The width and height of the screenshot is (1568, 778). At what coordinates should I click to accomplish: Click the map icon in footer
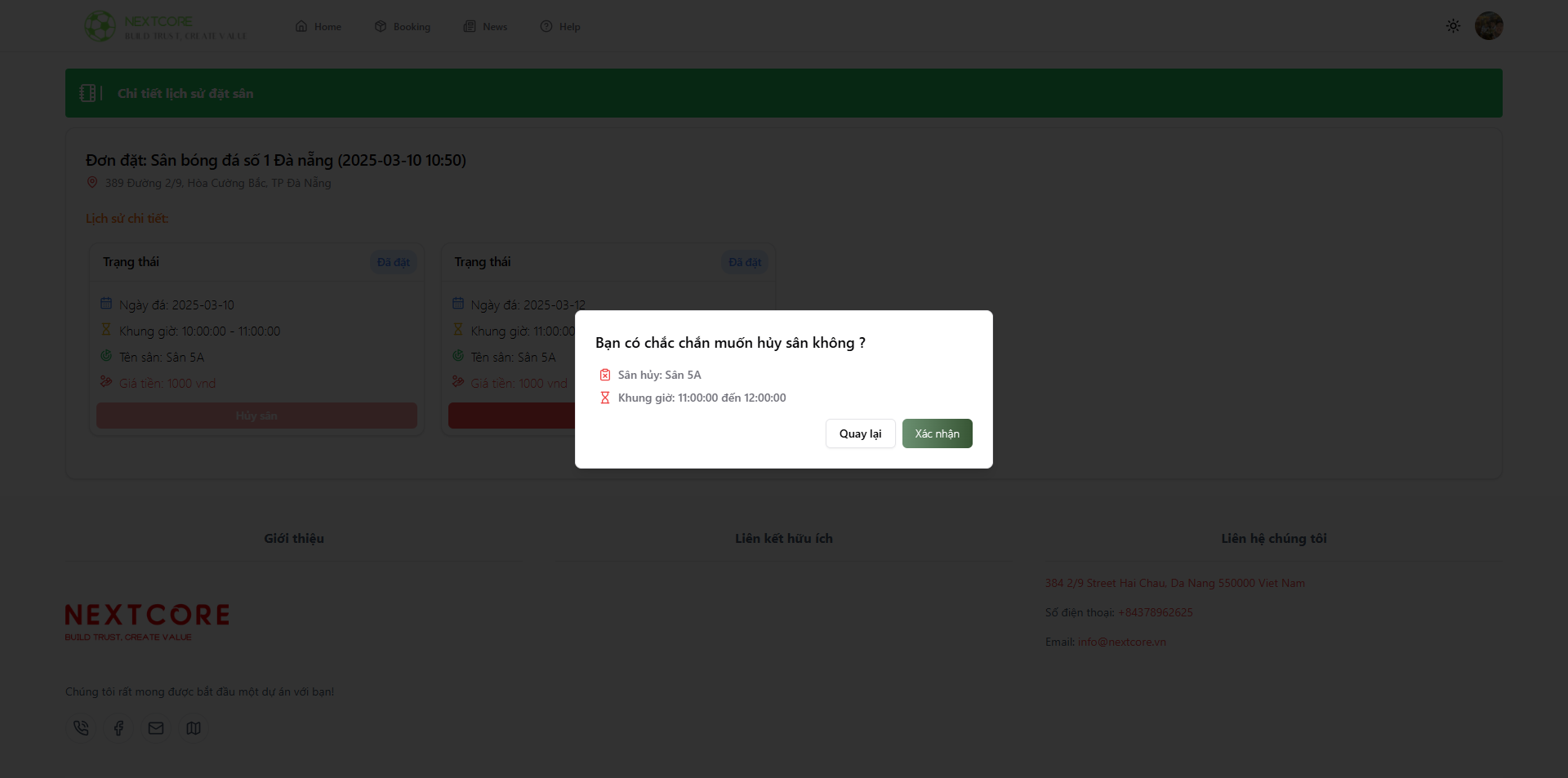[x=194, y=728]
